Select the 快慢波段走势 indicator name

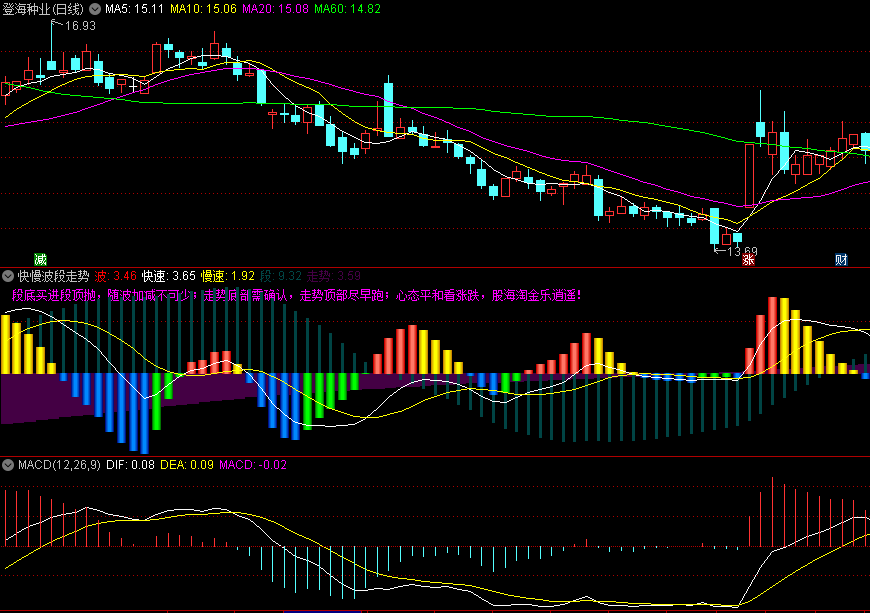53,276
